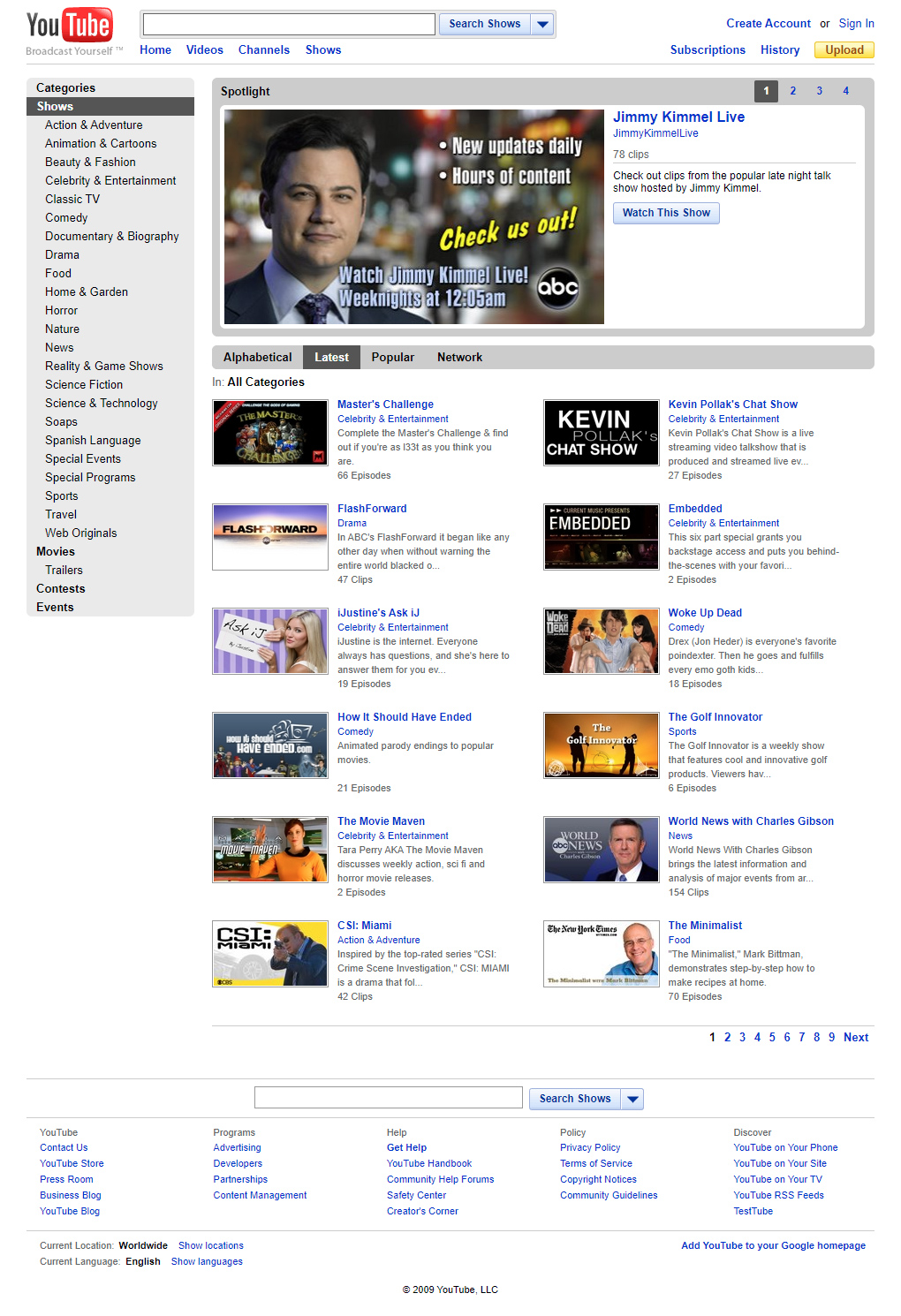Click Show locations link

pyautogui.click(x=211, y=1246)
